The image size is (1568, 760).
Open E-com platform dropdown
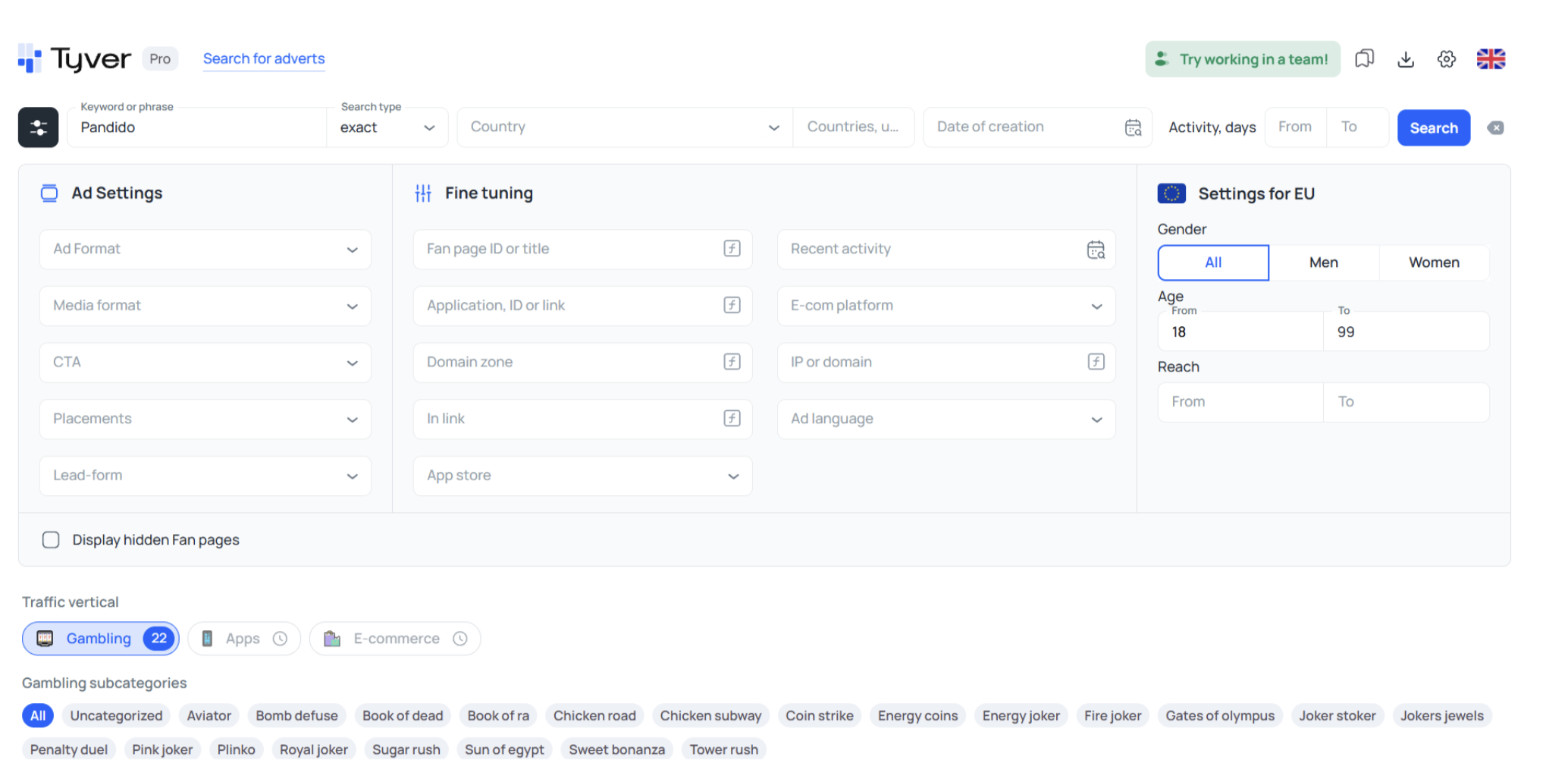(x=946, y=306)
